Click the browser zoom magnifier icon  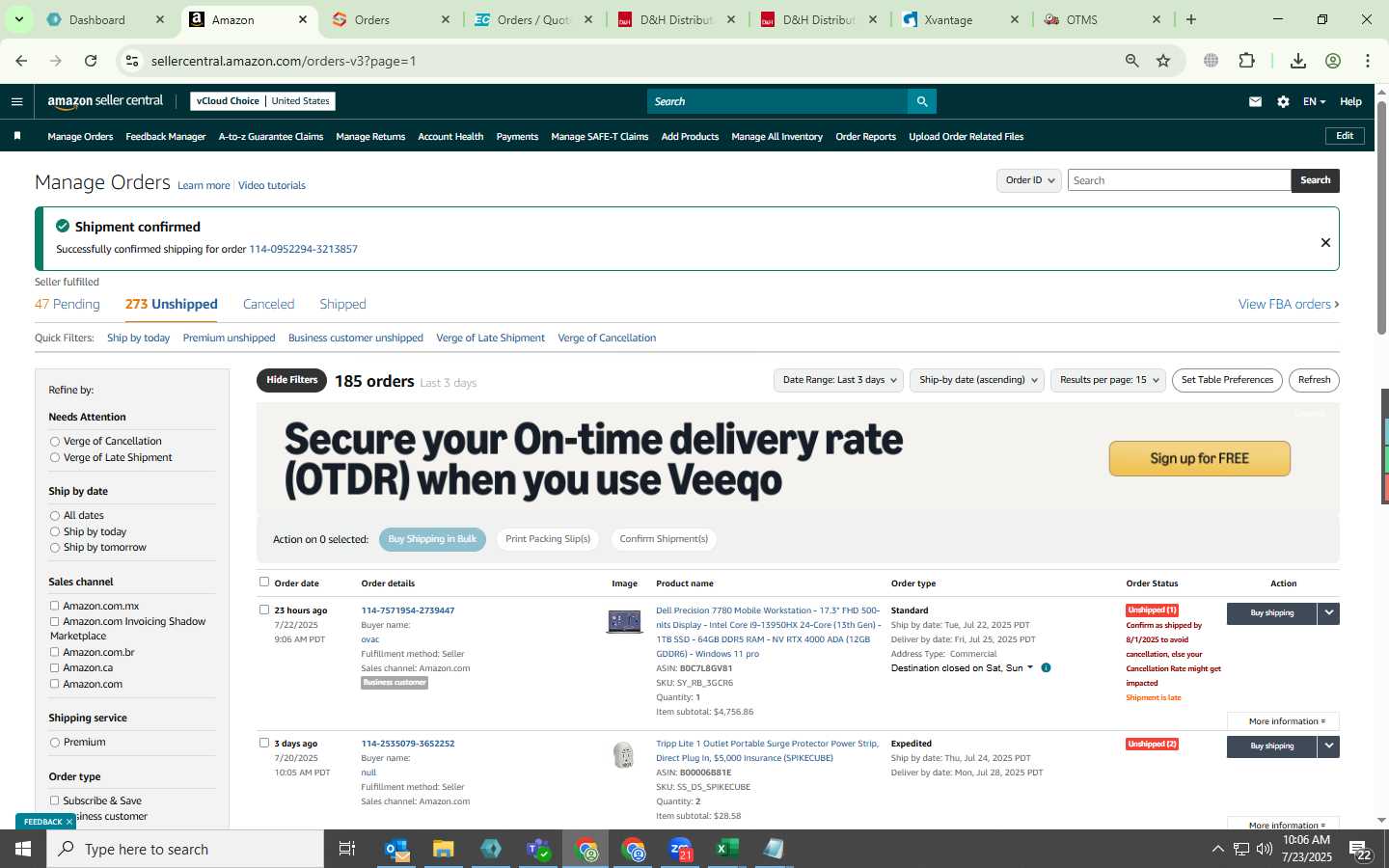pos(1131,61)
